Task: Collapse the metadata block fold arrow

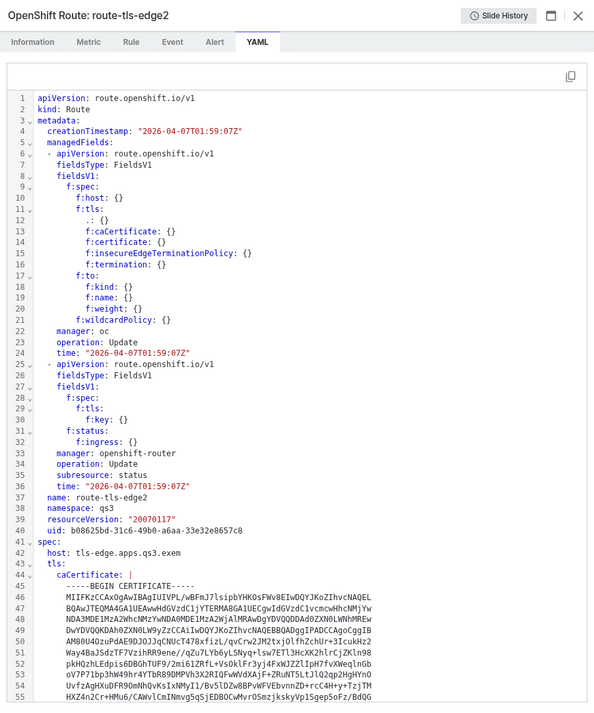Action: (30, 121)
